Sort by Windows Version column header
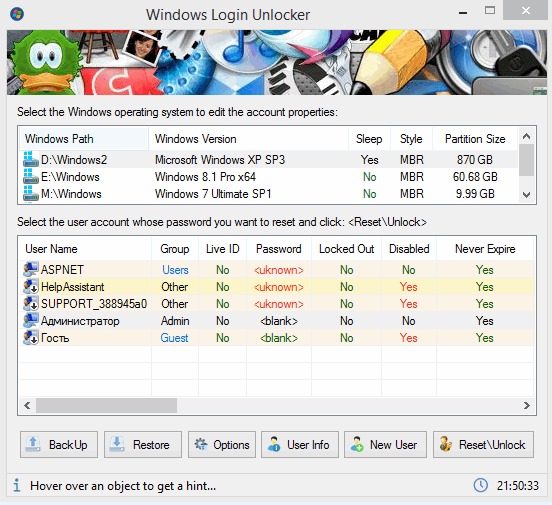This screenshot has height=505, width=552. (248, 139)
